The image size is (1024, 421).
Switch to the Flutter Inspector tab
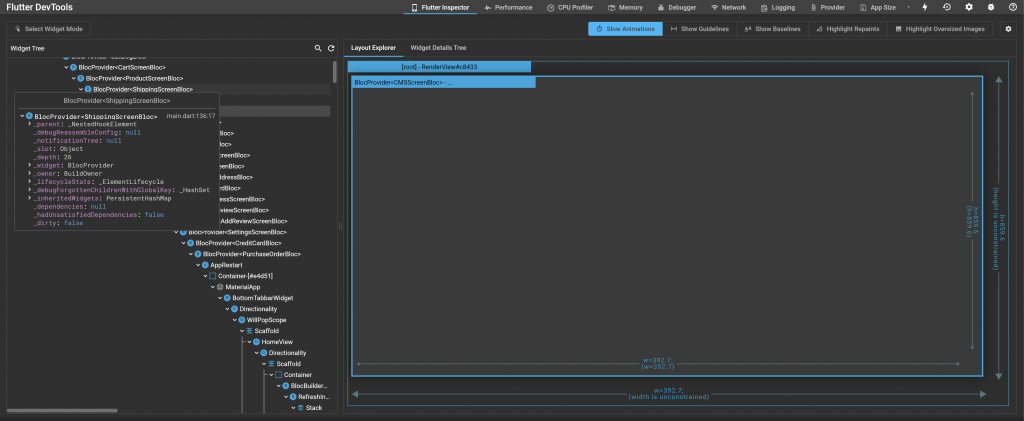pyautogui.click(x=440, y=7)
